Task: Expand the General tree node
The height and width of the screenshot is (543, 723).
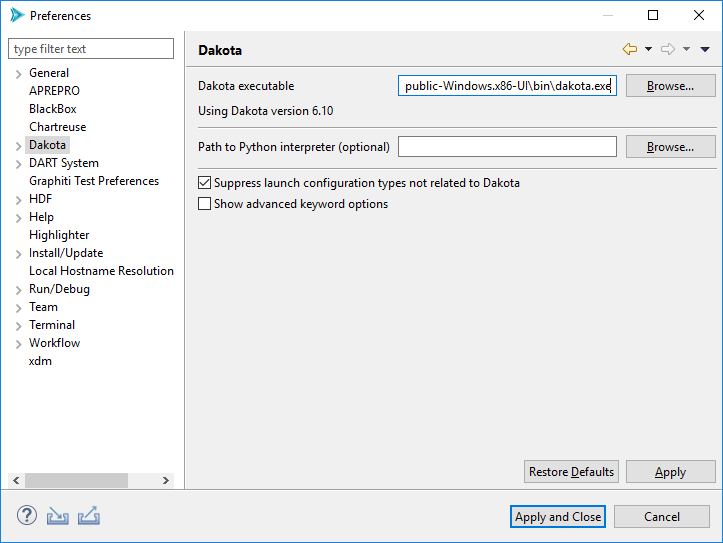Action: point(18,73)
